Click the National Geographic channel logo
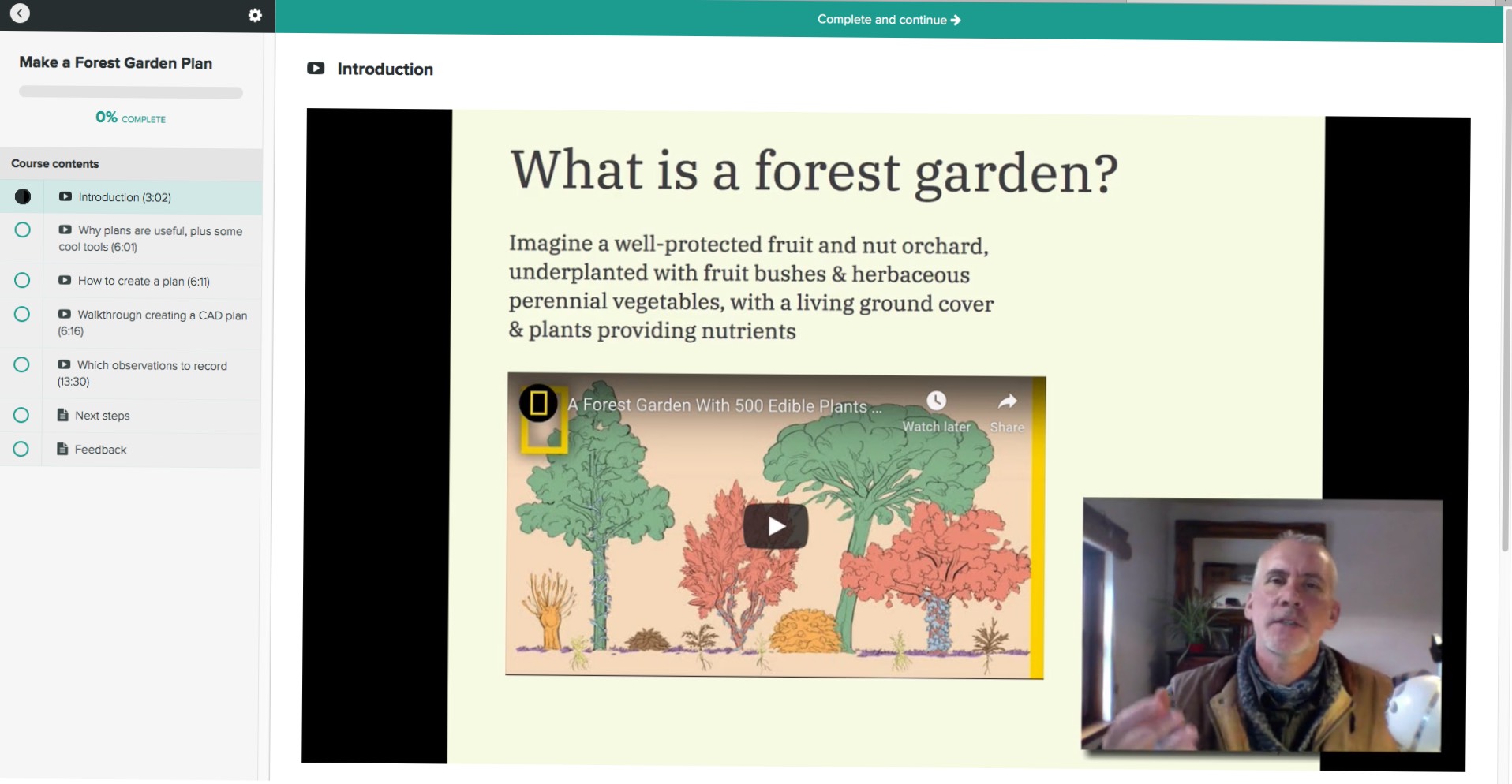Screen dimensions: 1512x784 click(538, 403)
